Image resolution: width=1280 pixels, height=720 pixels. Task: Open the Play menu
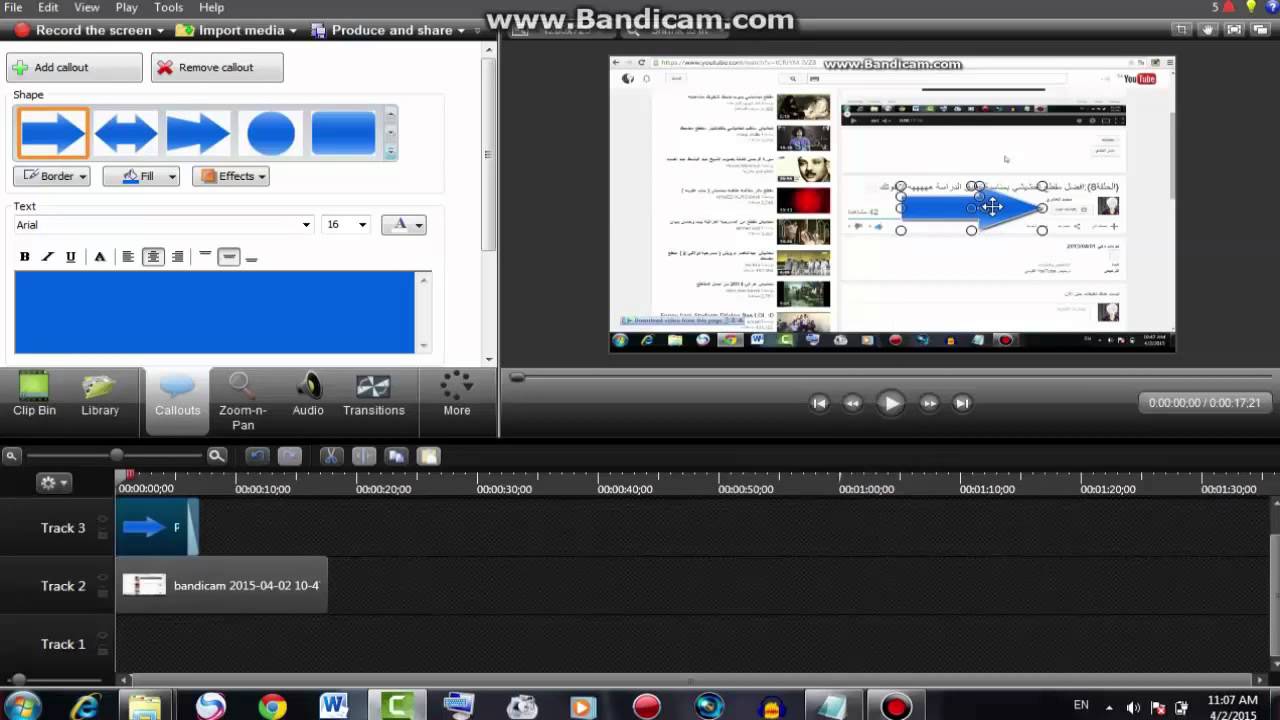(127, 7)
